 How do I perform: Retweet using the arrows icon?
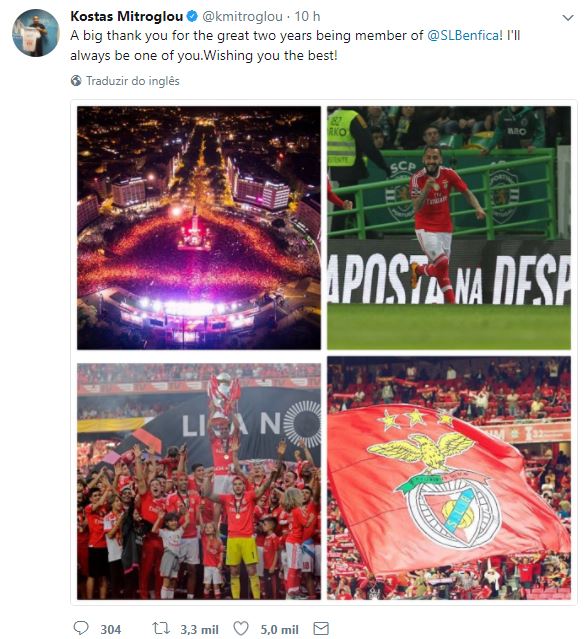click(161, 628)
